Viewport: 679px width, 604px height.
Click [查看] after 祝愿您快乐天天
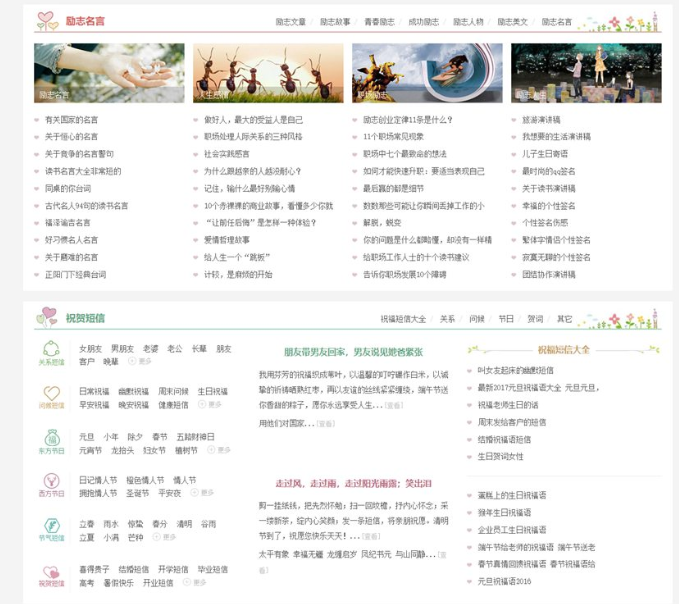(x=371, y=536)
